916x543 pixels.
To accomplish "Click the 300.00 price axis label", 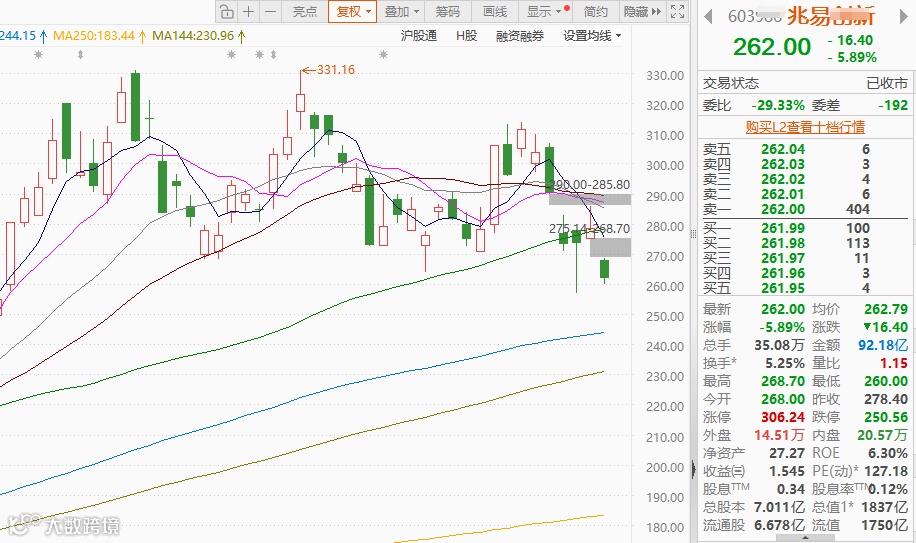I will (665, 166).
